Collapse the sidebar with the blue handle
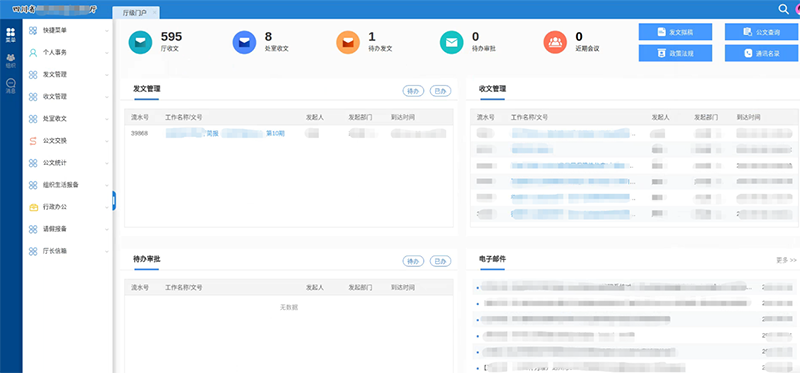800x373 pixels. (114, 201)
